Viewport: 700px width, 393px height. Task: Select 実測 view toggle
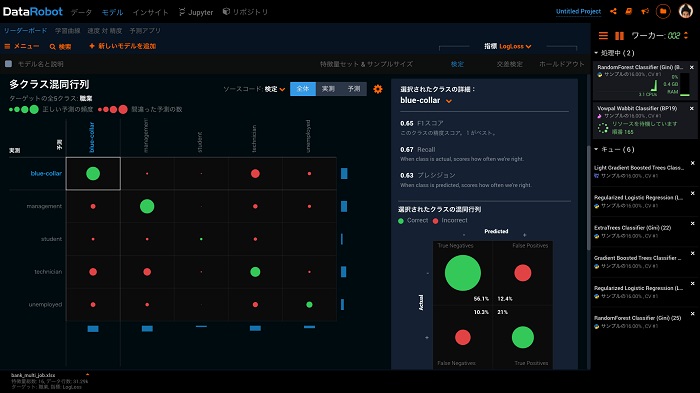point(328,89)
